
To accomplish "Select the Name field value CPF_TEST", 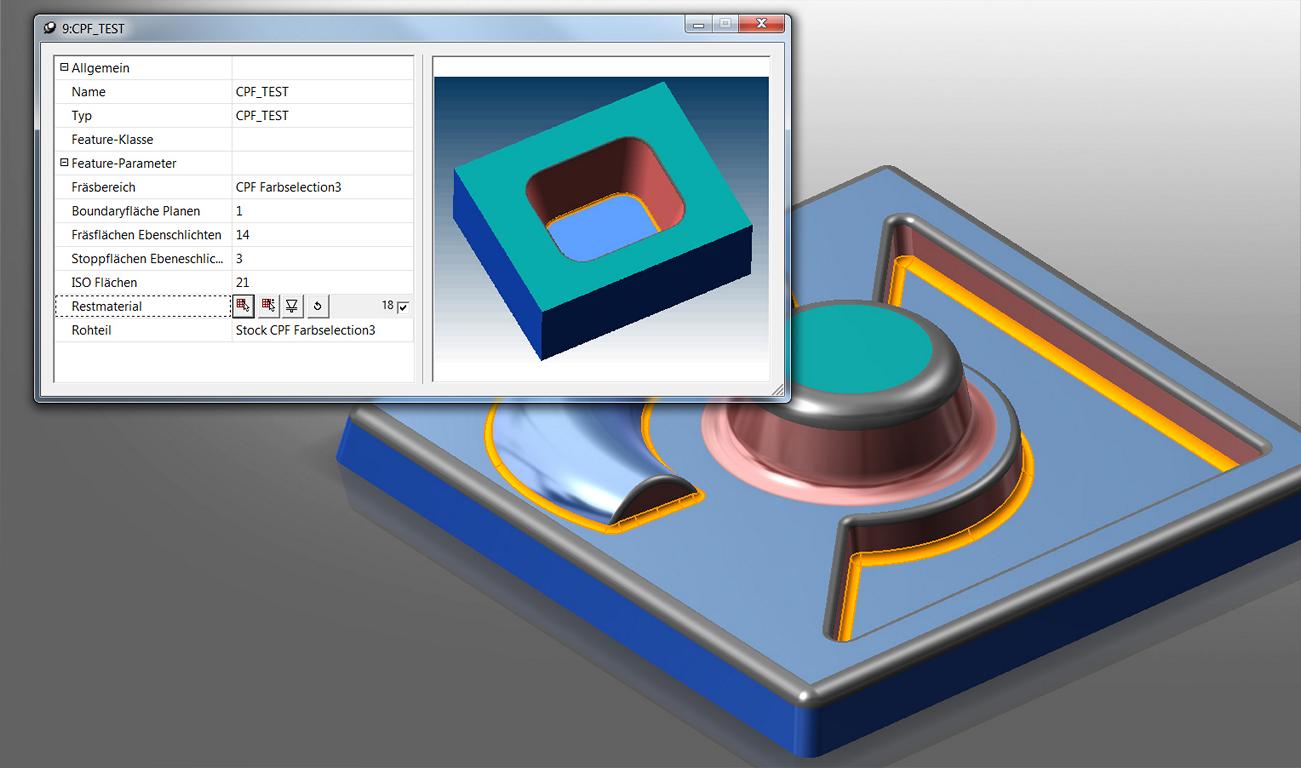I will 262,92.
